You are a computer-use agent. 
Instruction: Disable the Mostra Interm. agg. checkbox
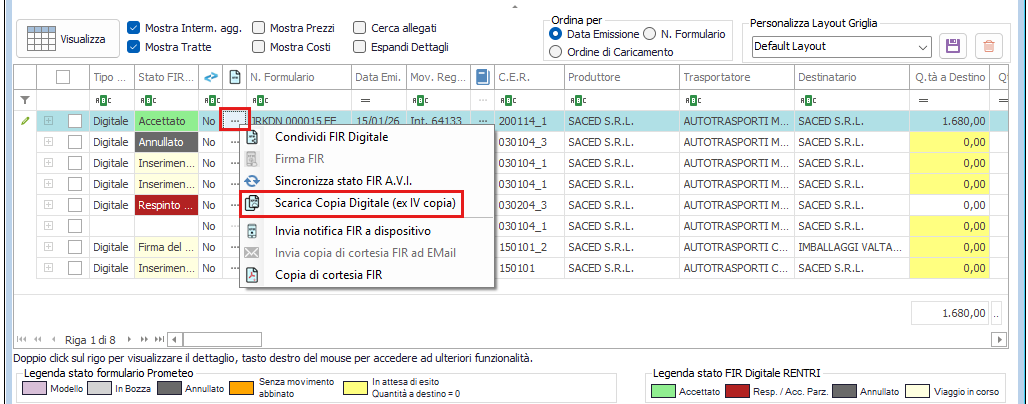135,28
